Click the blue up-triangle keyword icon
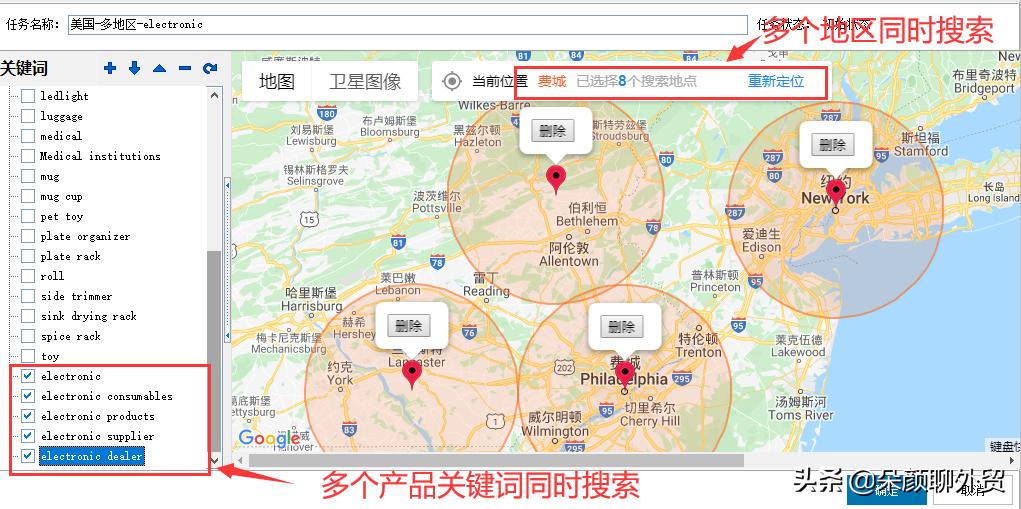The image size is (1021, 509). (x=160, y=68)
